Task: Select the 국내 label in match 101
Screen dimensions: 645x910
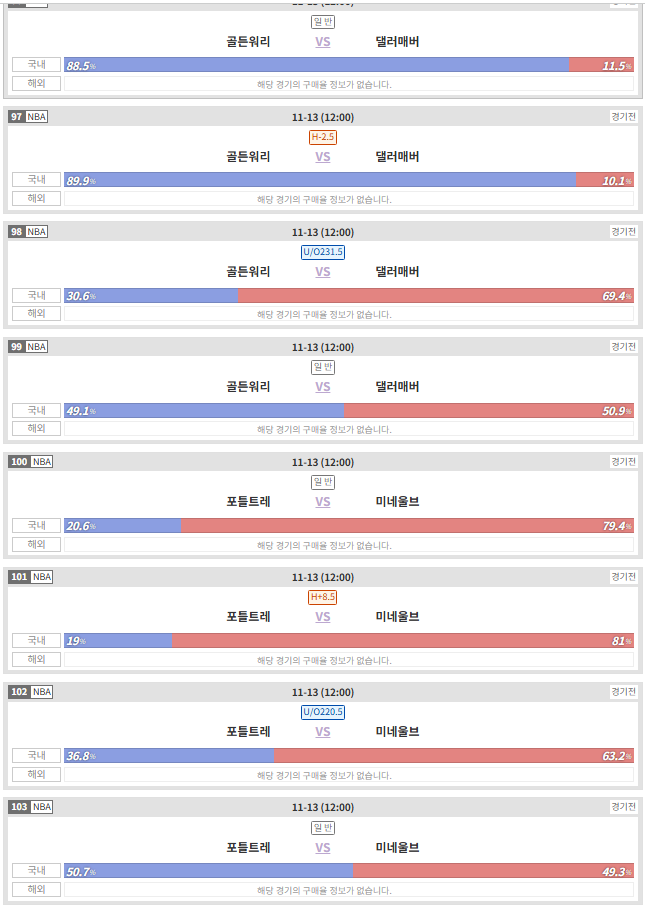Action: coord(37,640)
